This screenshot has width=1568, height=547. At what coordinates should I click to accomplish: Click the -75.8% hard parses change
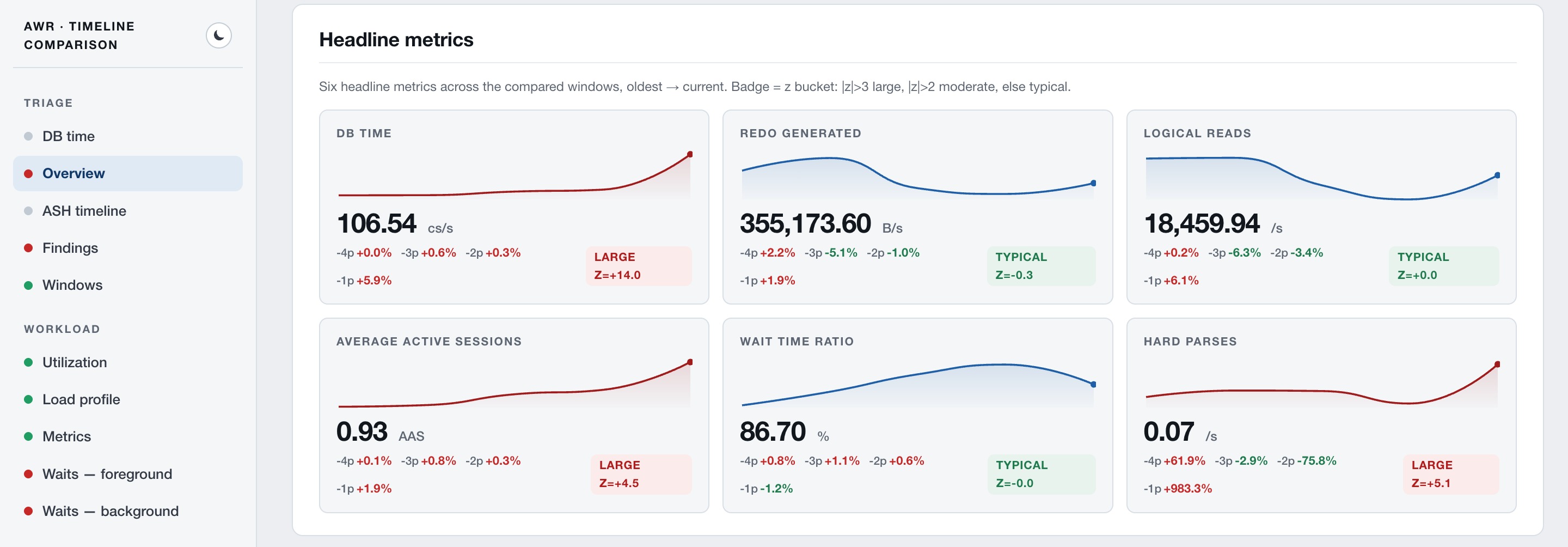point(1316,460)
